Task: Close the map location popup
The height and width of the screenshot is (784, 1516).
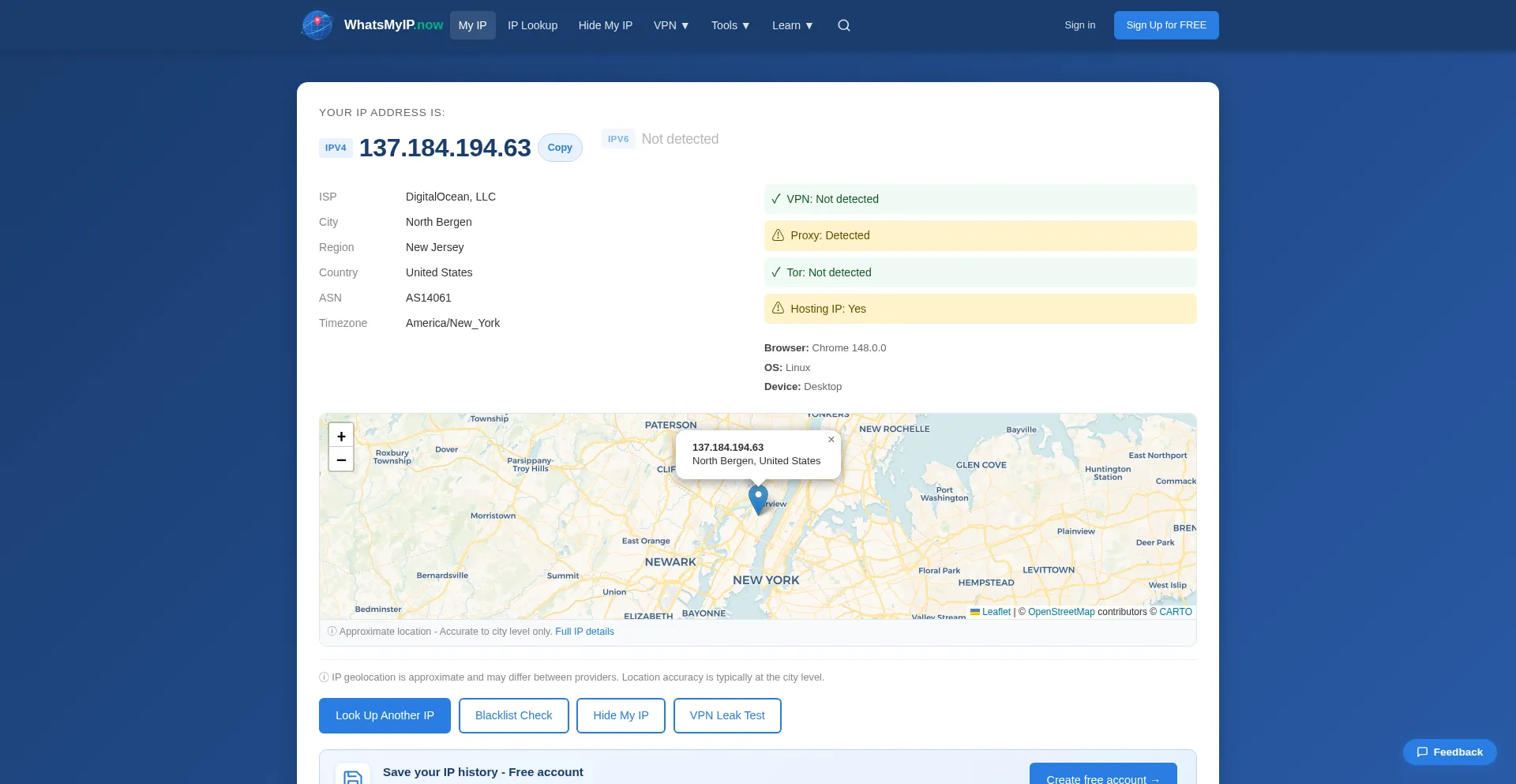Action: click(831, 440)
